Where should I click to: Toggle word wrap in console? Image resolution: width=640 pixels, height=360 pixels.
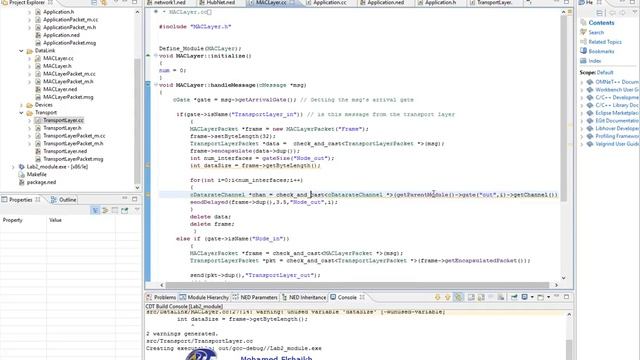[x=471, y=297]
